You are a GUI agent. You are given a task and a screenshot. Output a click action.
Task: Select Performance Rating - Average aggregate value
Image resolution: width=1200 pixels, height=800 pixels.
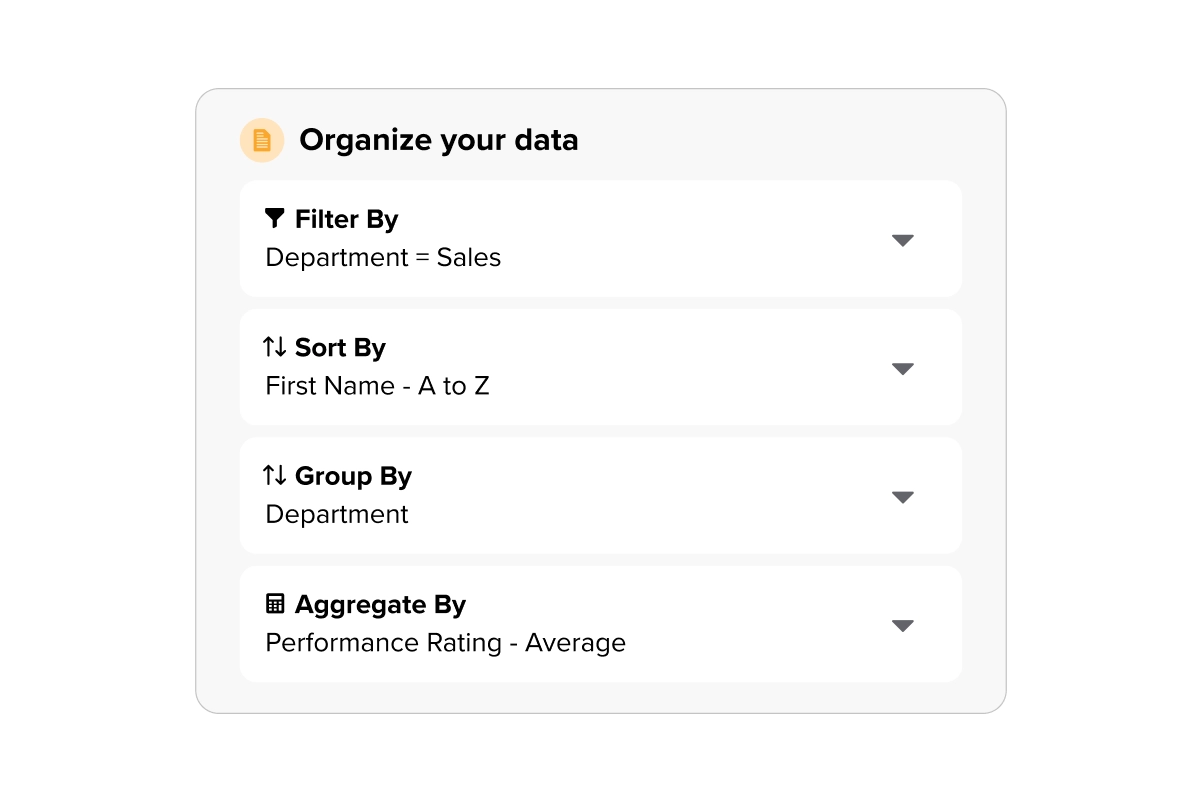tap(444, 642)
